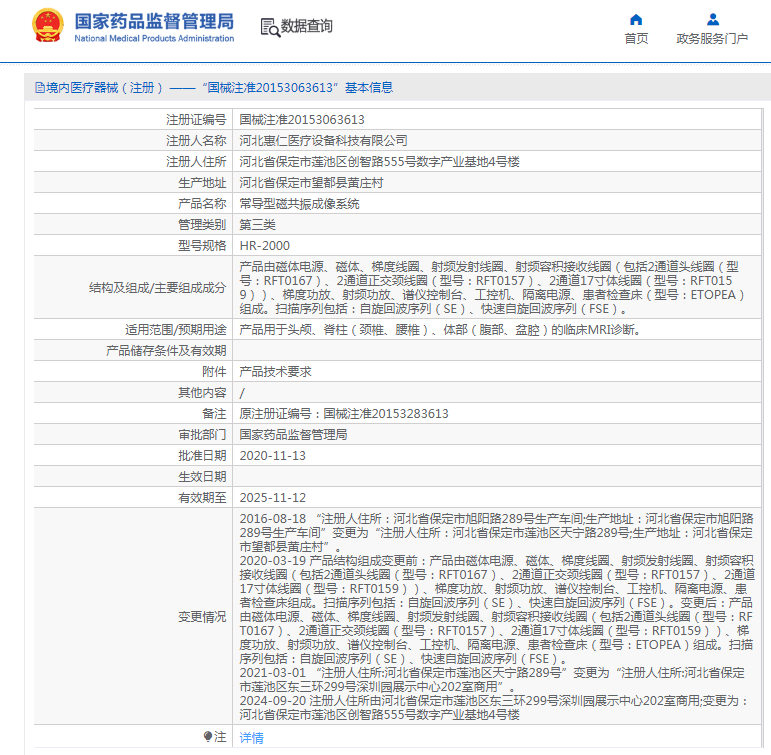This screenshot has width=771, height=755.
Task: Click the 变更情况 row label
Action: [x=202, y=617]
